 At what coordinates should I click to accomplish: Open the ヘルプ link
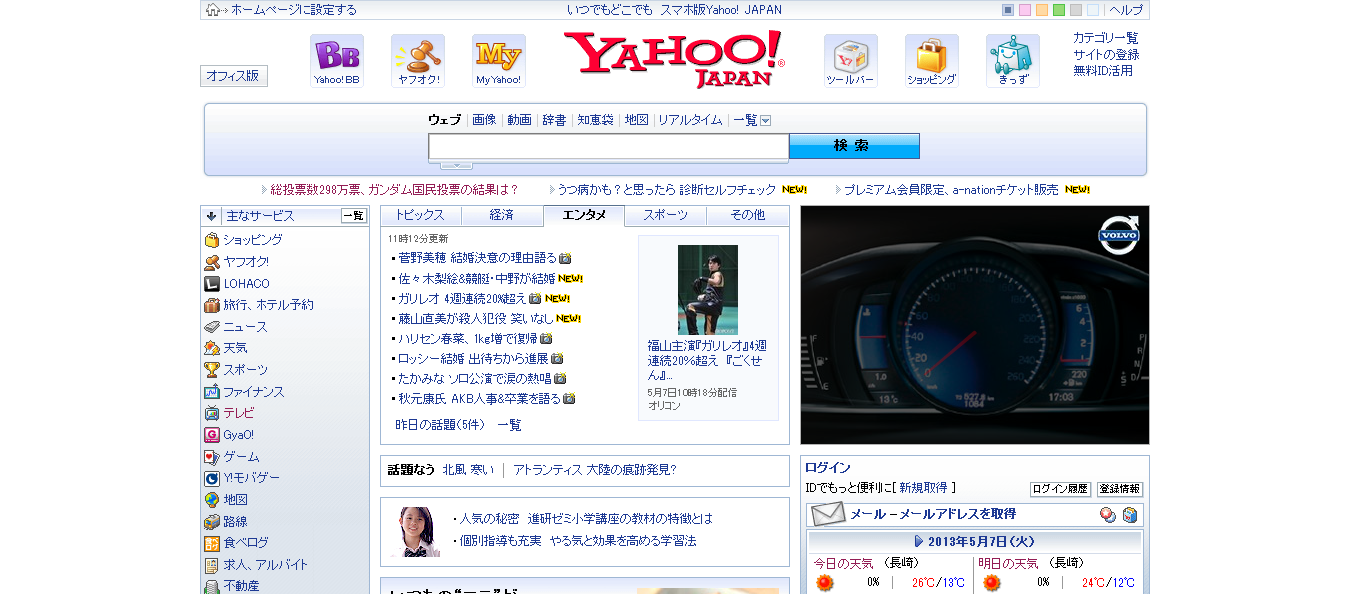coord(1126,10)
